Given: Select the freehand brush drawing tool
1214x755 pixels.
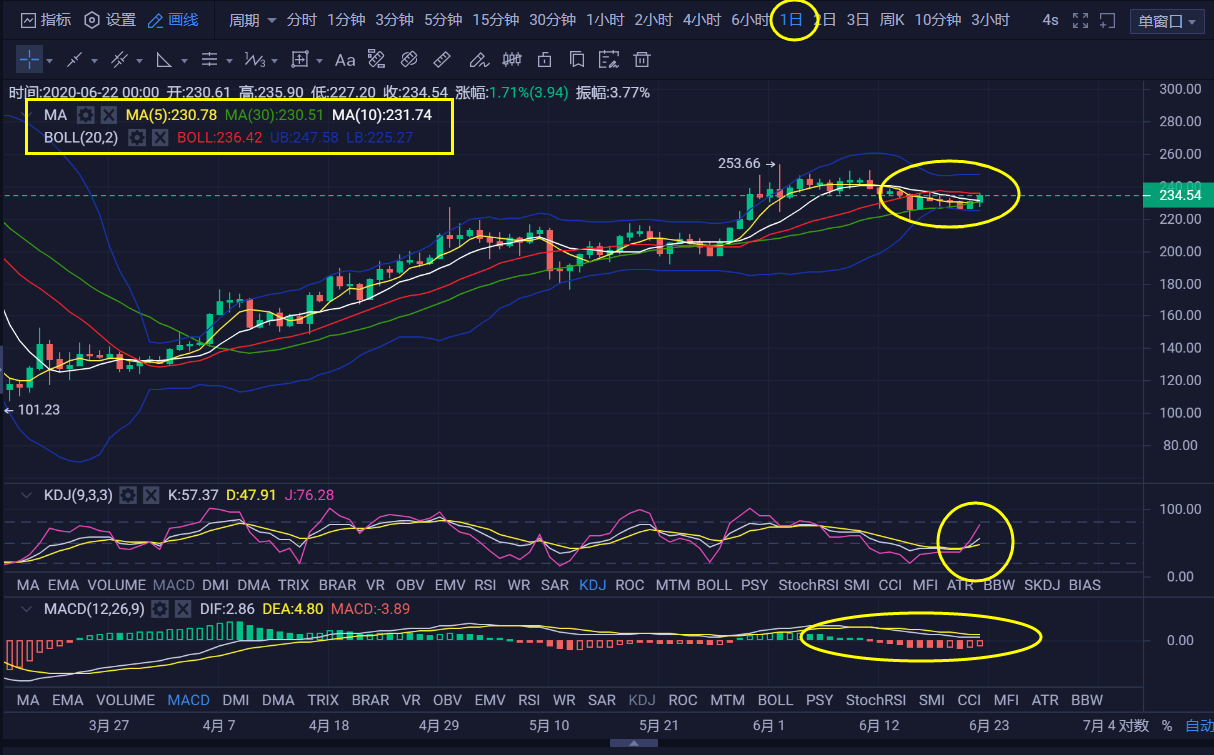Looking at the screenshot, I should (479, 60).
